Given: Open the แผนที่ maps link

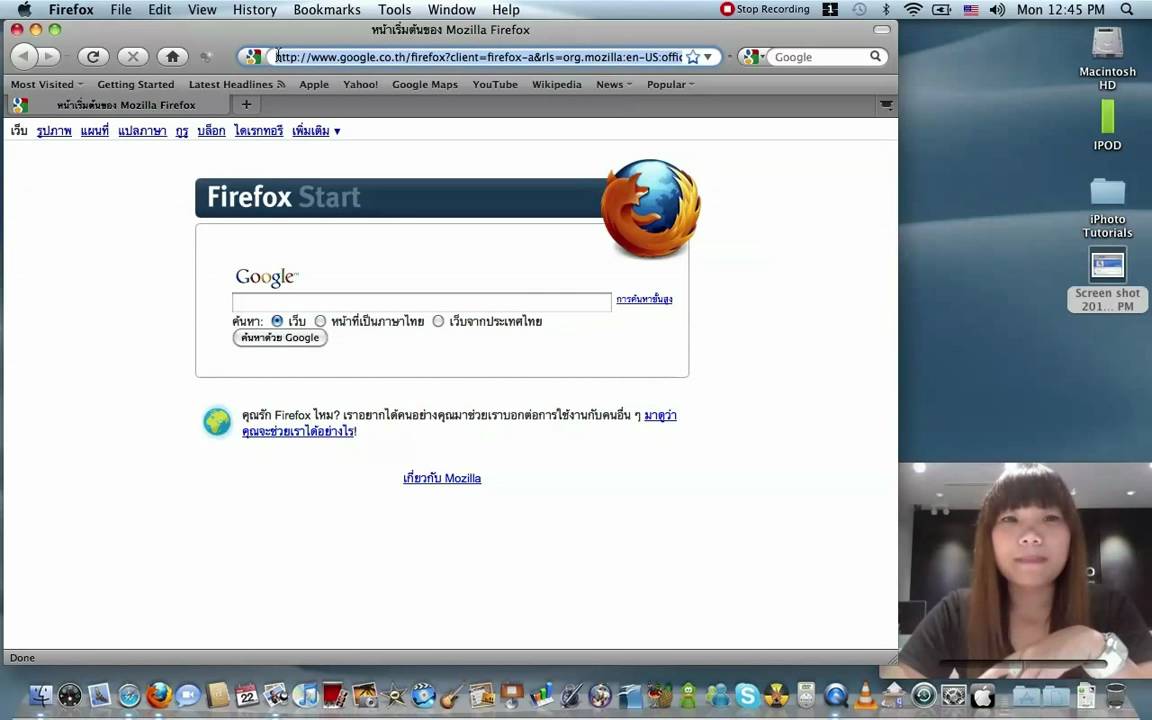Looking at the screenshot, I should point(95,131).
